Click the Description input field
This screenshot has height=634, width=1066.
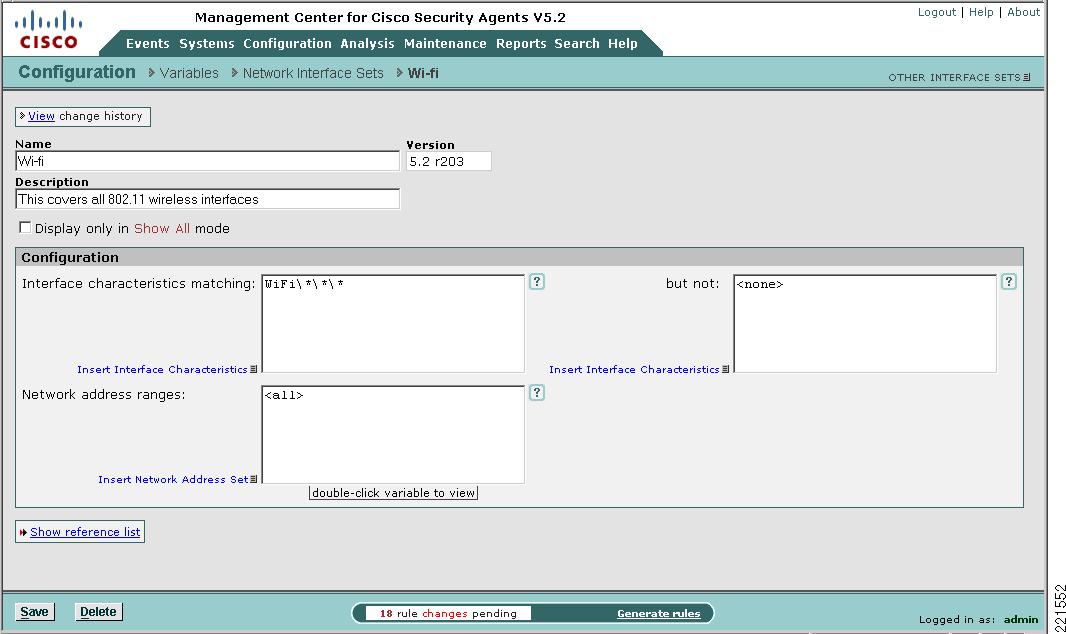(x=207, y=199)
